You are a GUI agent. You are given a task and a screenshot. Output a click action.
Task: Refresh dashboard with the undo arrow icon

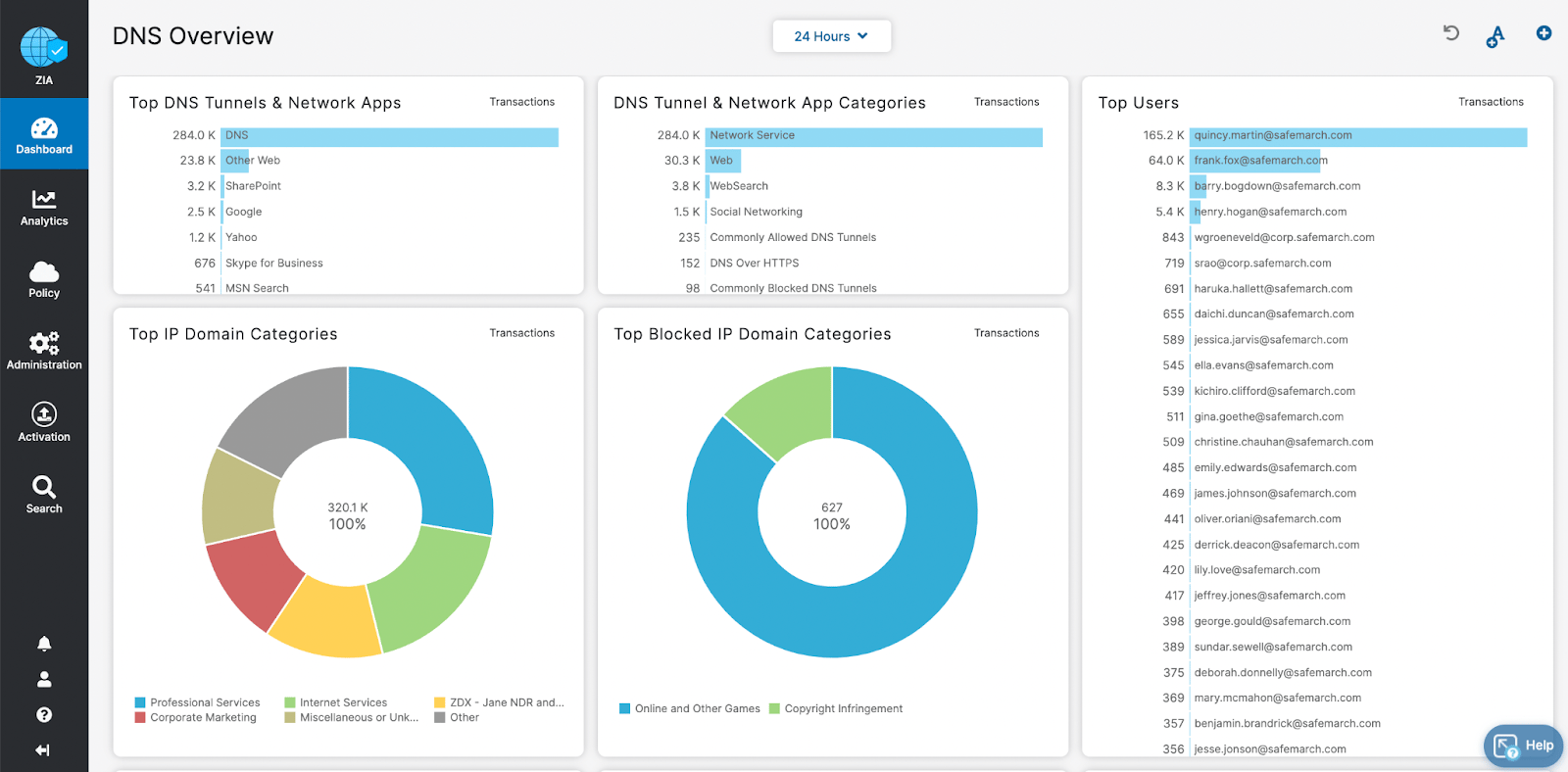point(1451,33)
